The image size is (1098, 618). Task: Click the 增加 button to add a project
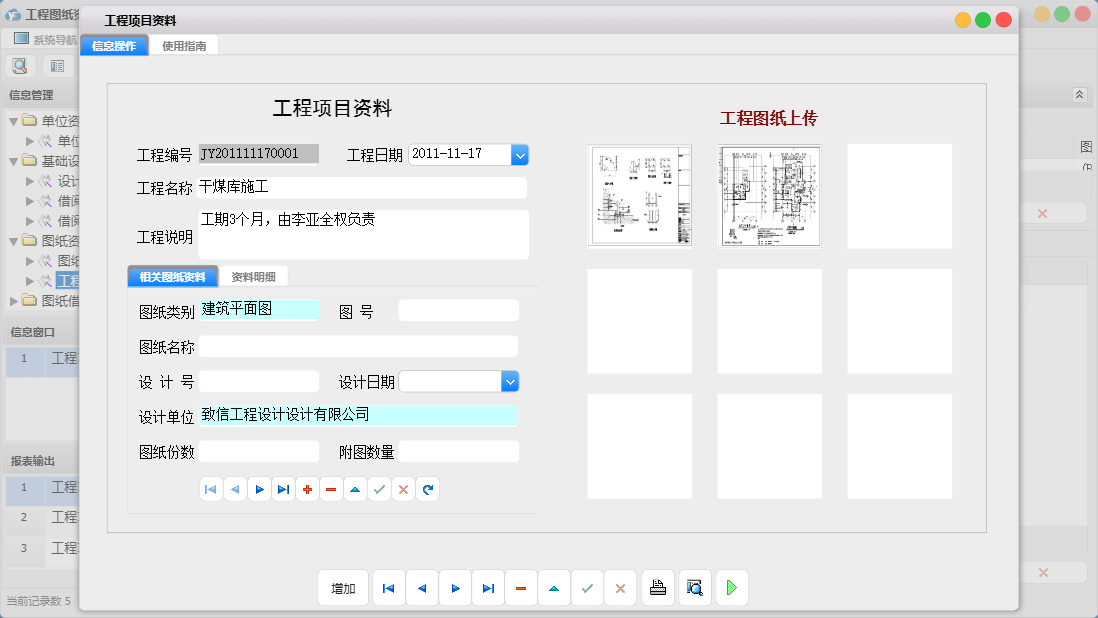click(x=343, y=588)
